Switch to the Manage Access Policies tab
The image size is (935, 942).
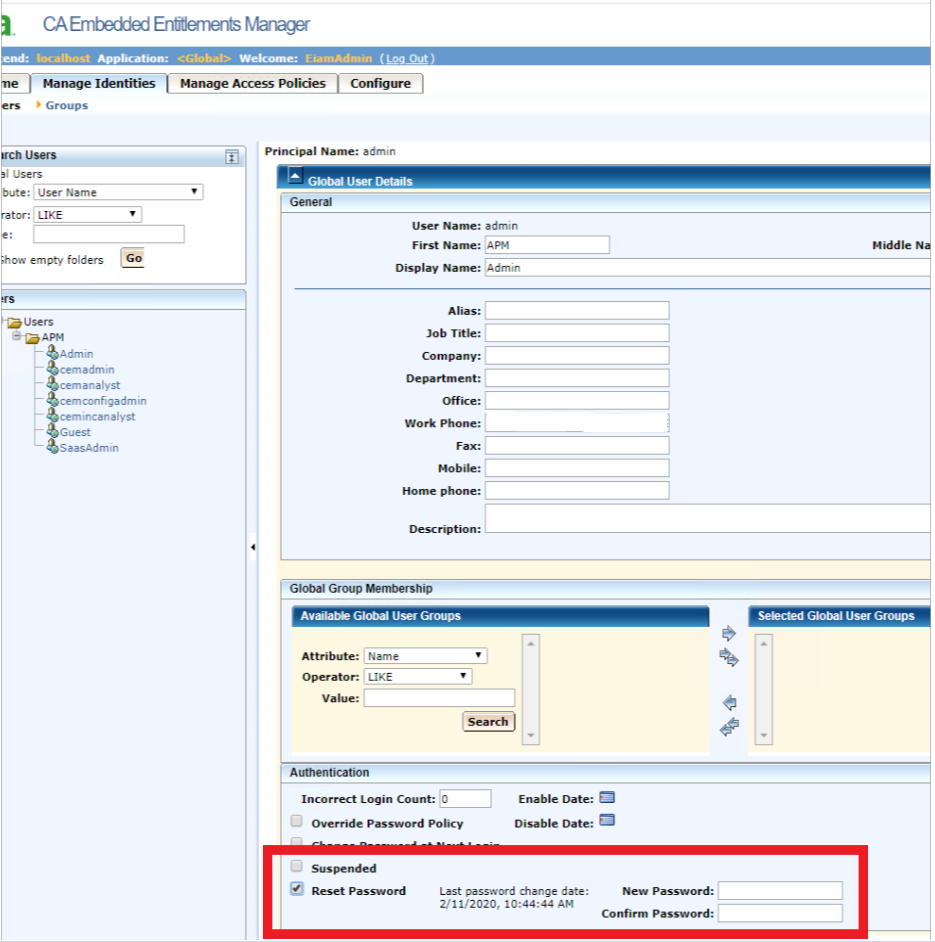[252, 84]
